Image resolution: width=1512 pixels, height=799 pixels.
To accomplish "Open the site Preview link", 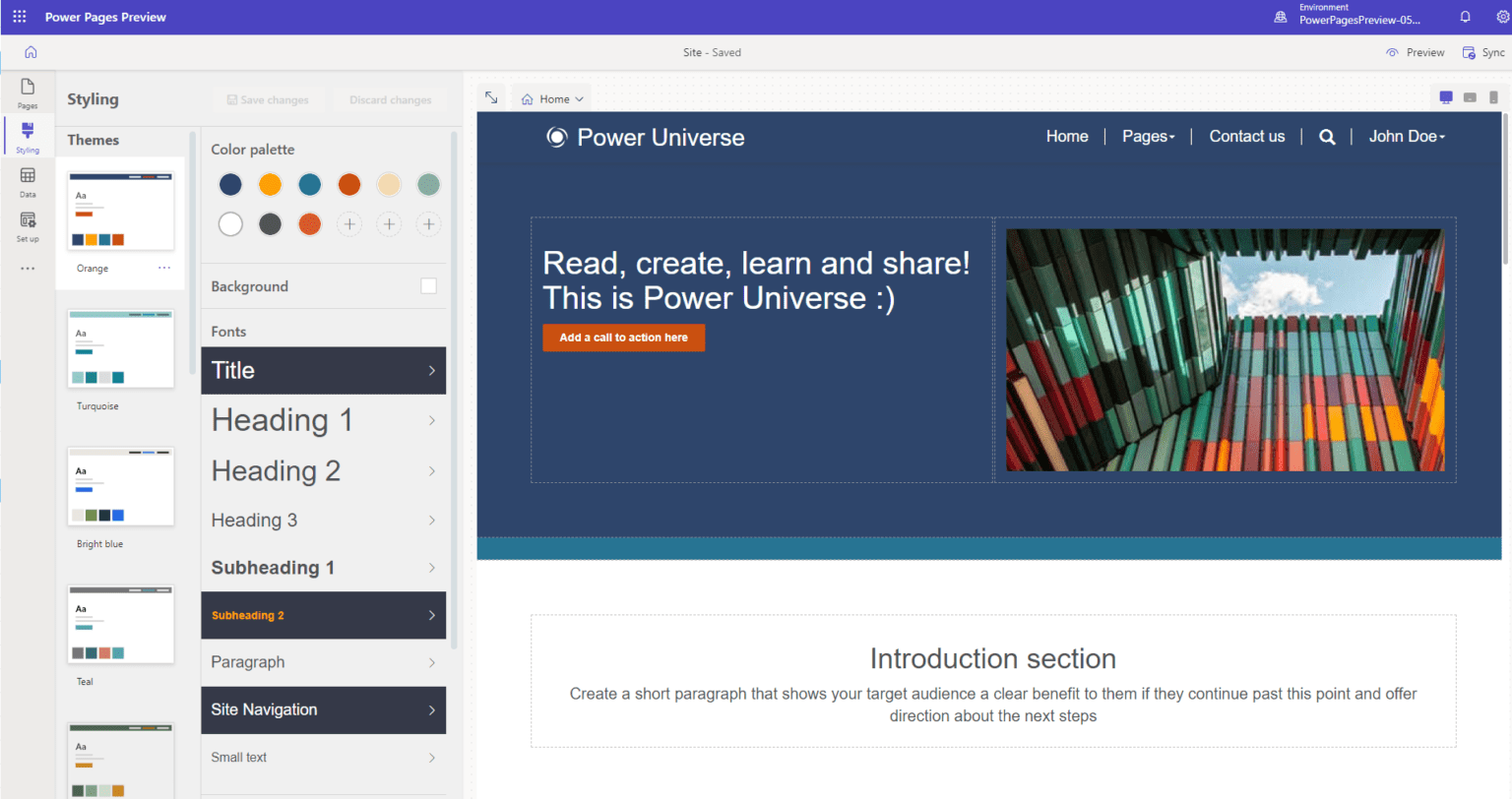I will (x=1415, y=52).
